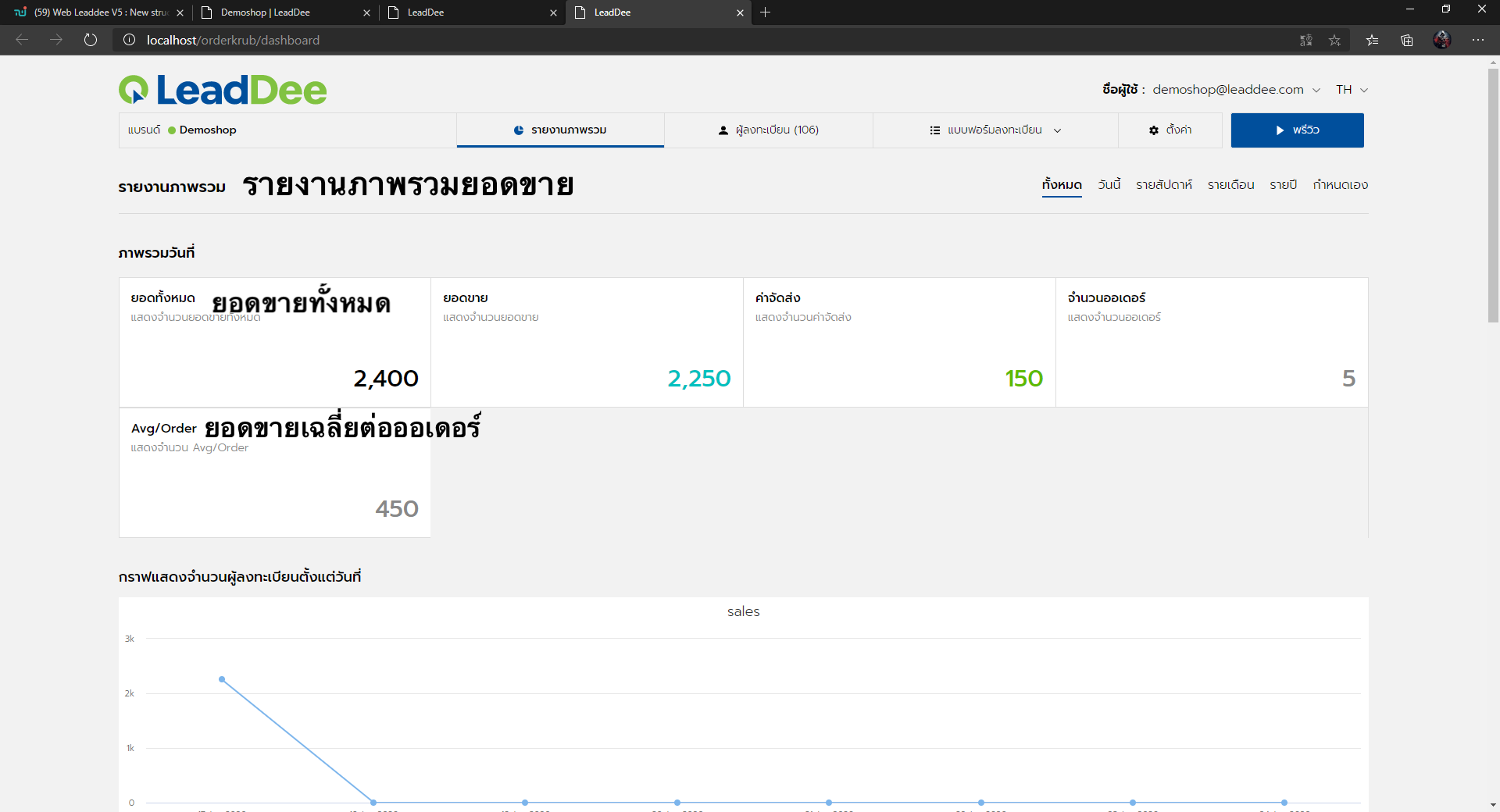Viewport: 1500px width, 812px height.
Task: Open the ผู้ลงทะเบียน (106) tab
Action: [769, 130]
